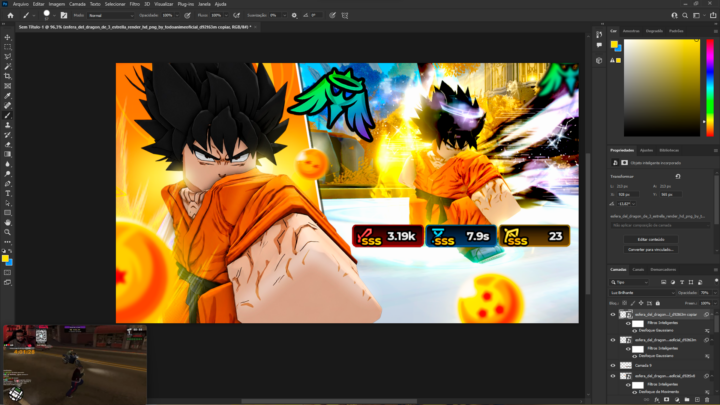Image resolution: width=720 pixels, height=405 pixels.
Task: Open the brush Modo Normal dropdown
Action: click(x=111, y=15)
